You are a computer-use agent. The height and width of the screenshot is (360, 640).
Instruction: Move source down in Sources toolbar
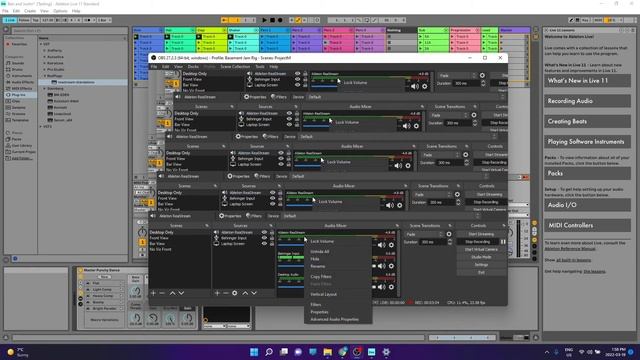click(254, 293)
